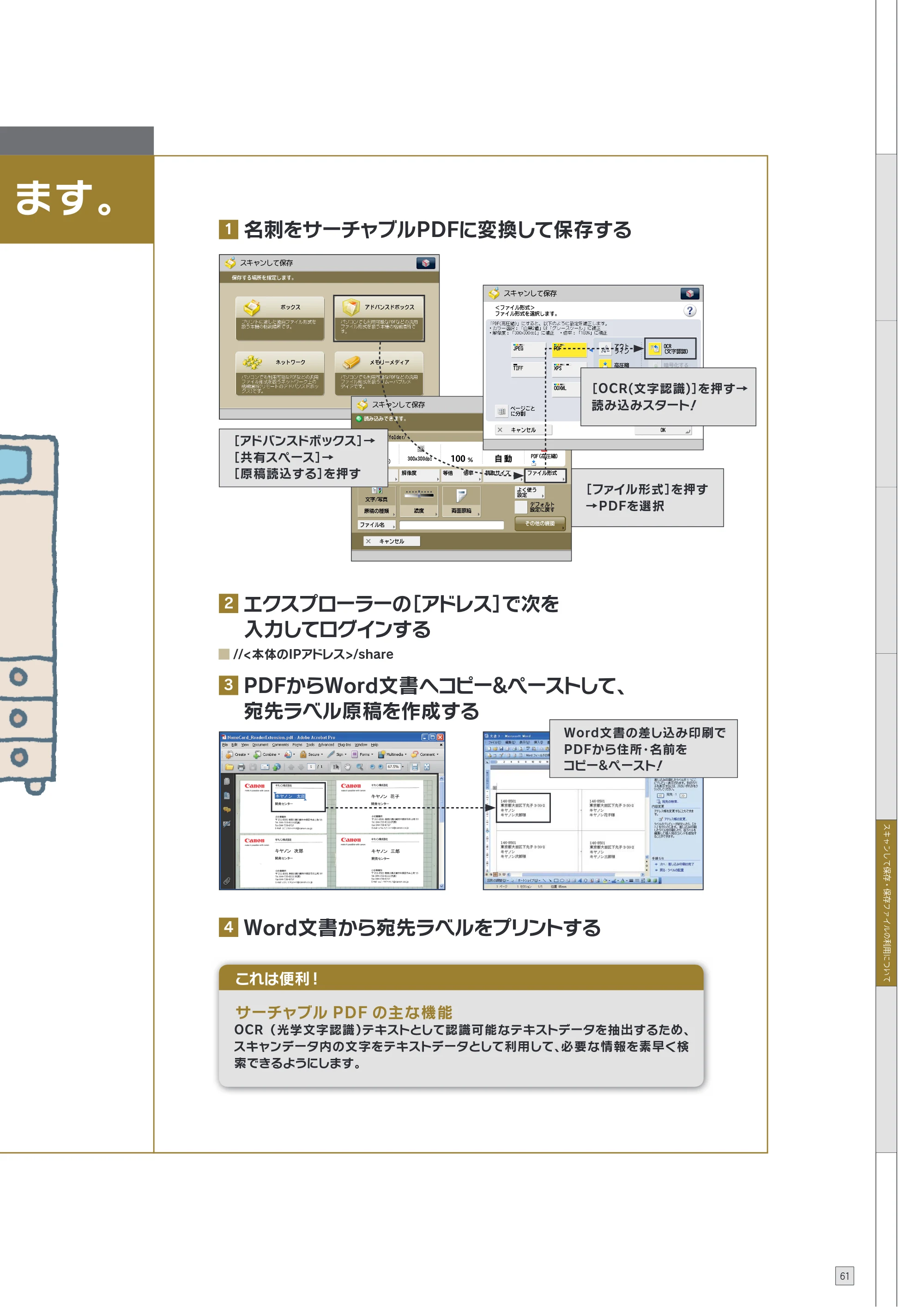Screen dimensions: 924x1307
Task: Click the page number field in Acrobat
Action: pos(311,767)
